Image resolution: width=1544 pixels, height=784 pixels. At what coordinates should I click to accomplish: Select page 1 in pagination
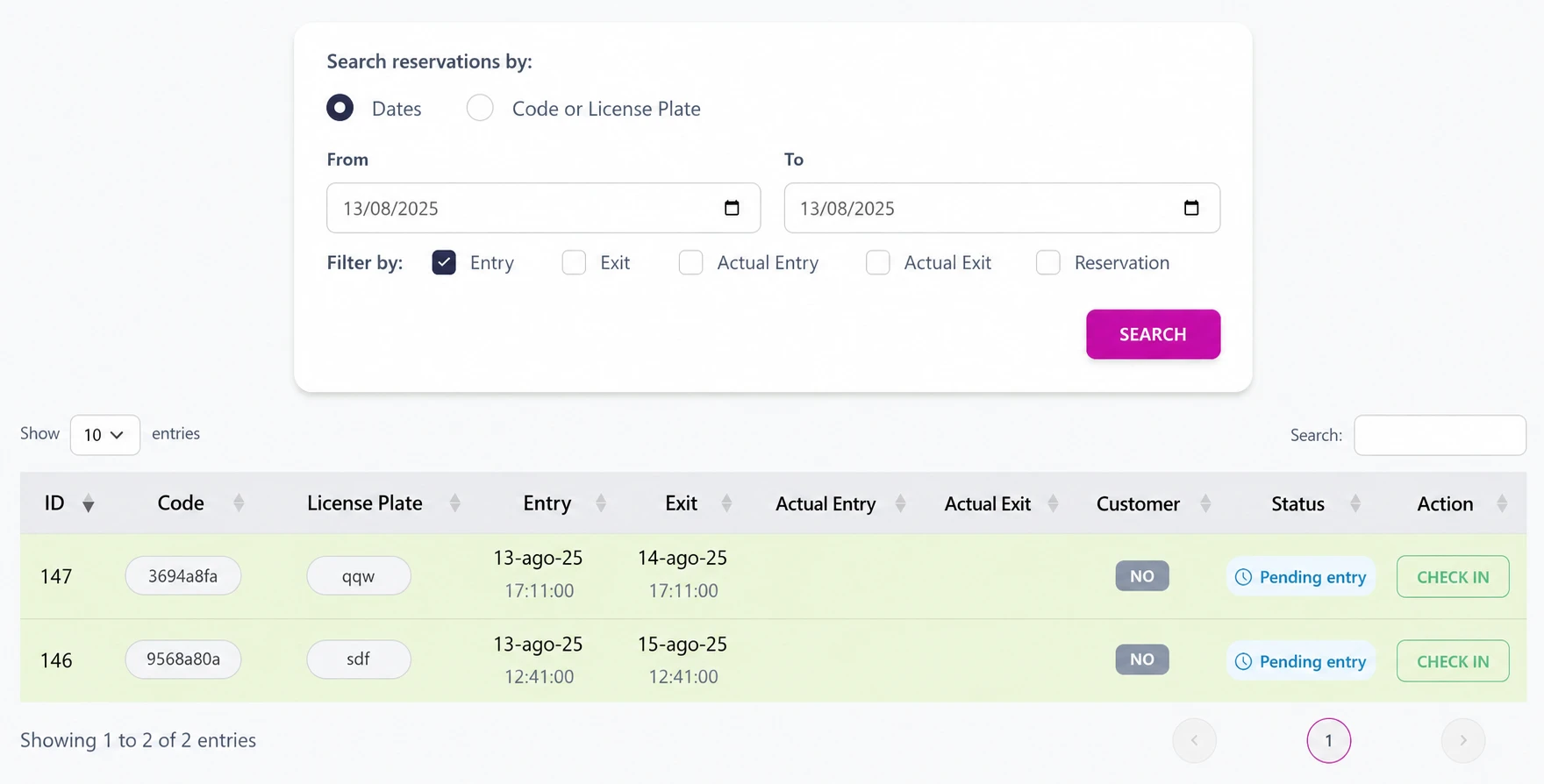pyautogui.click(x=1328, y=741)
